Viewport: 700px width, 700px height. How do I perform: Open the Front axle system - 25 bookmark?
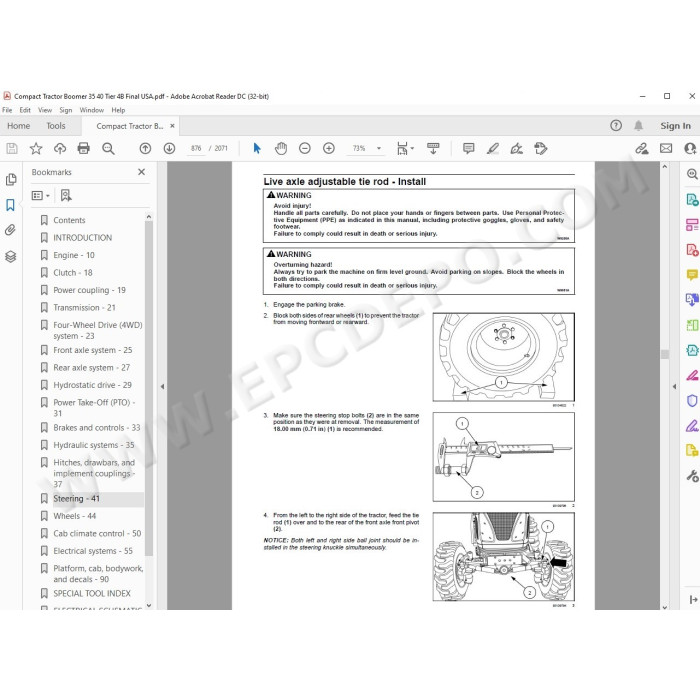(92, 350)
